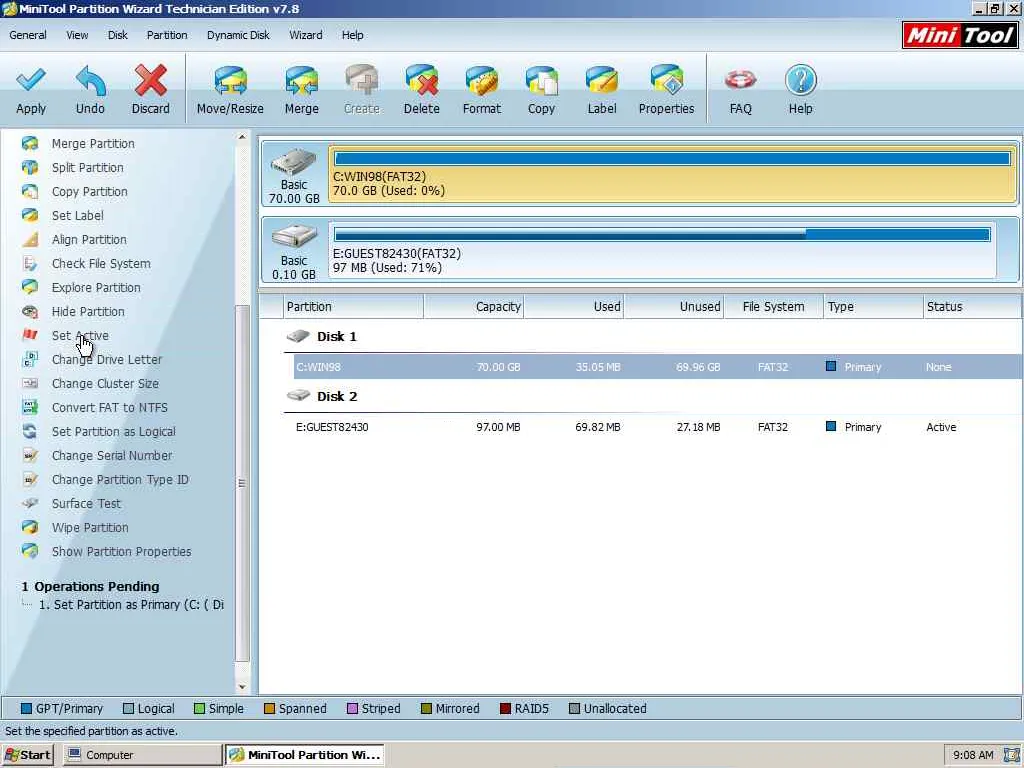Click the Delete partition toolbar icon
This screenshot has height=768, width=1024.
pyautogui.click(x=421, y=90)
